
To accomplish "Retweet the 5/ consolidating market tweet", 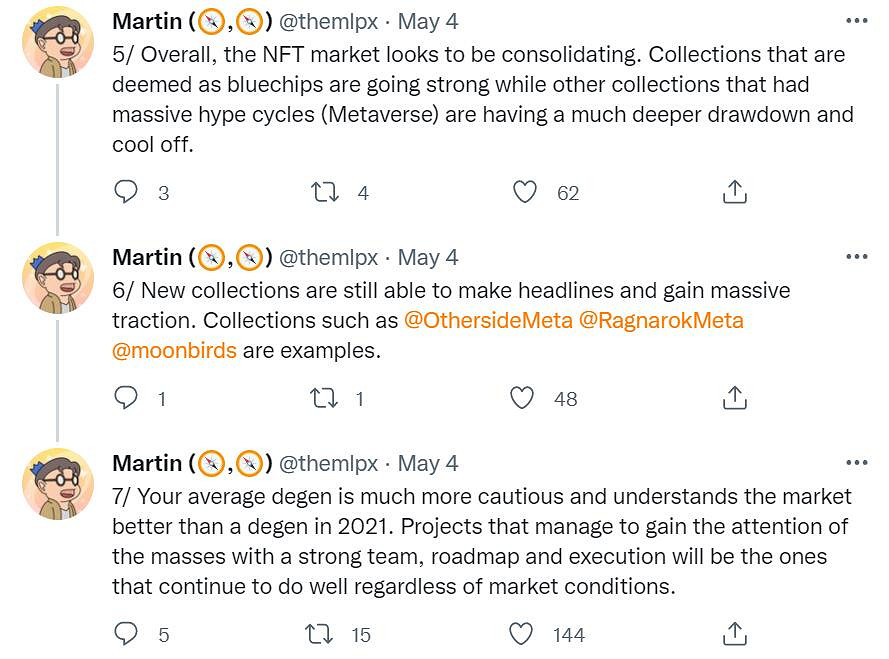I will tap(325, 192).
